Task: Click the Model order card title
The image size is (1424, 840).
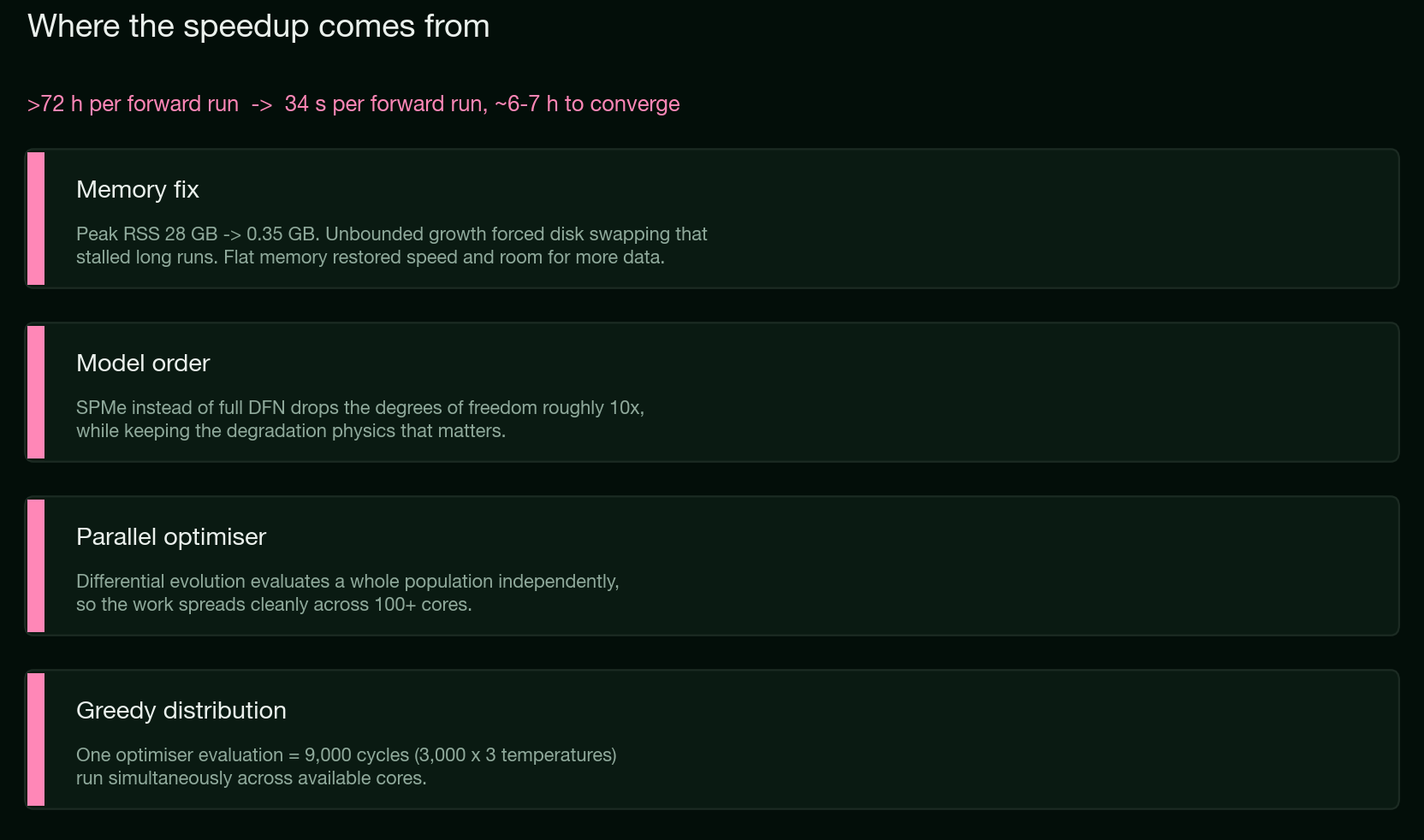Action: tap(143, 363)
